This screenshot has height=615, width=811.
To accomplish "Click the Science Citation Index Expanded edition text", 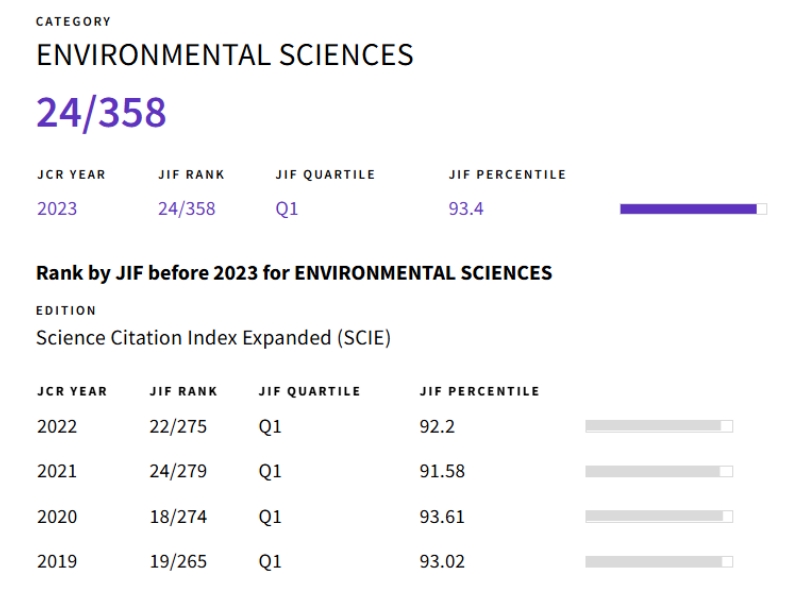I will pyautogui.click(x=213, y=338).
